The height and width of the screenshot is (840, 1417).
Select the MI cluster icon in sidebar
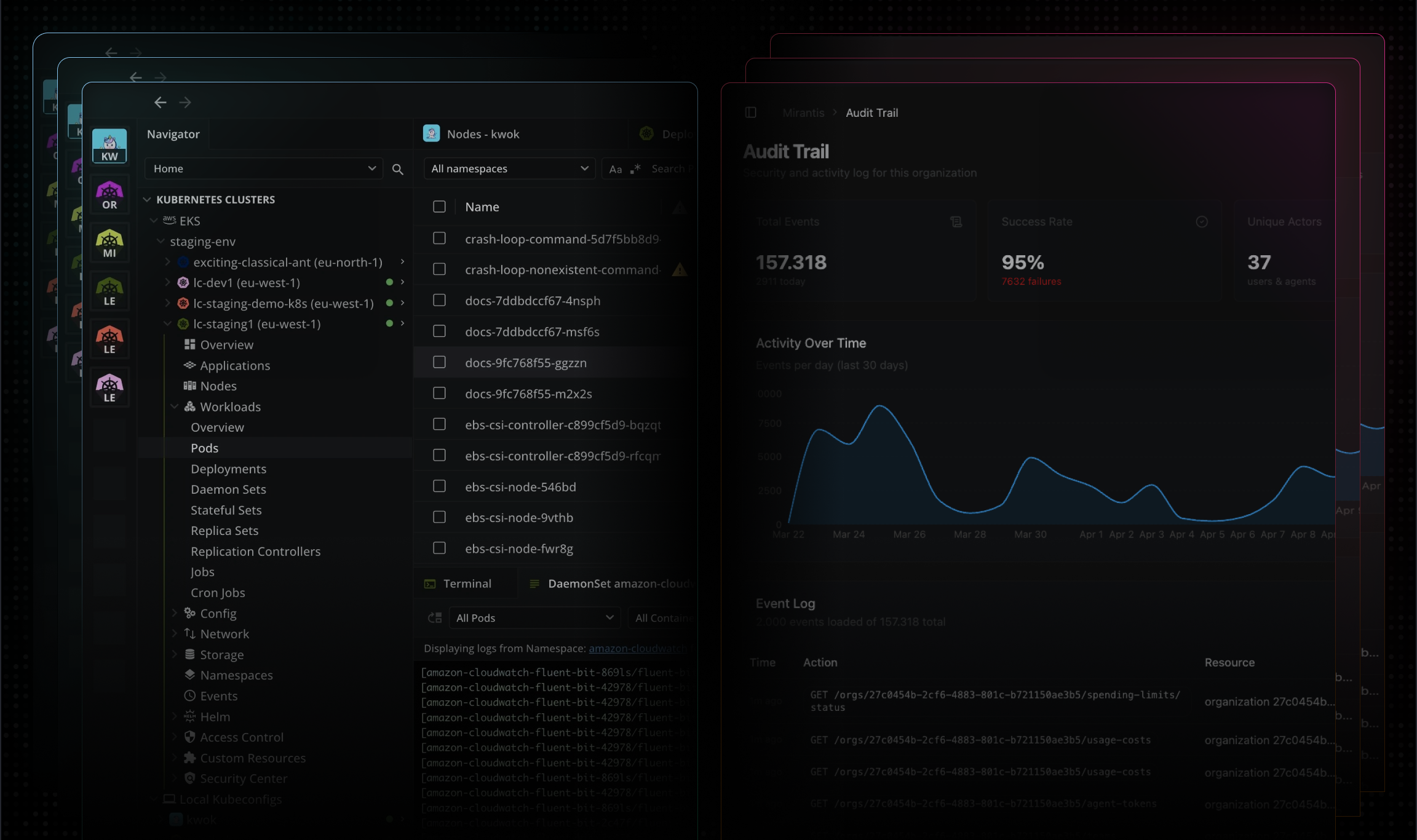(x=109, y=243)
